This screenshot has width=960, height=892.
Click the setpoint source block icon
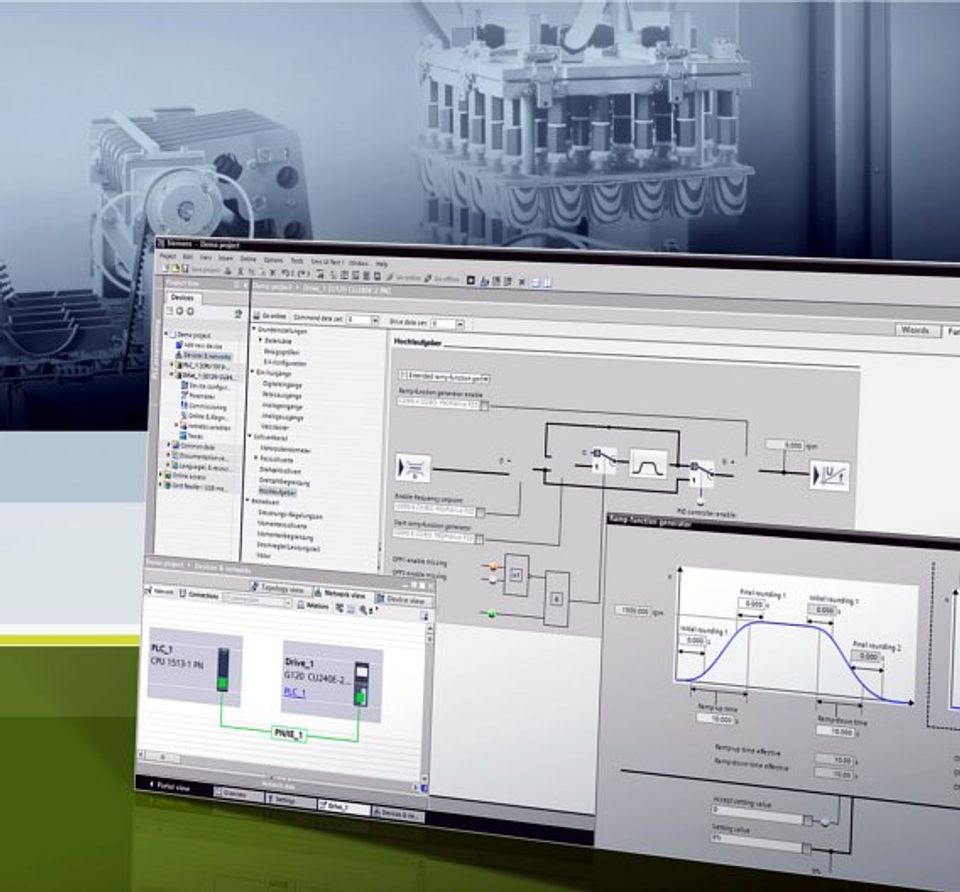click(x=413, y=467)
